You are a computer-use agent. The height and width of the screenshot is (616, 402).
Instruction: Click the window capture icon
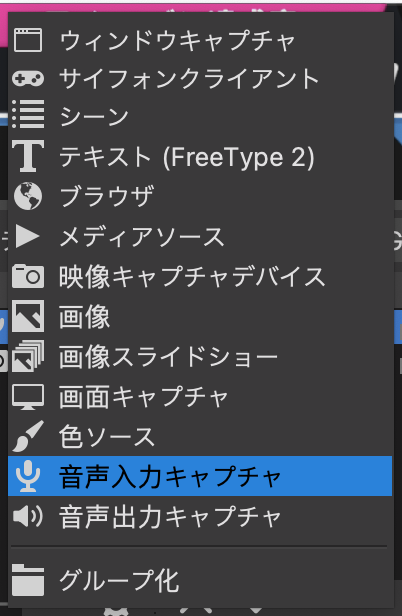point(28,40)
